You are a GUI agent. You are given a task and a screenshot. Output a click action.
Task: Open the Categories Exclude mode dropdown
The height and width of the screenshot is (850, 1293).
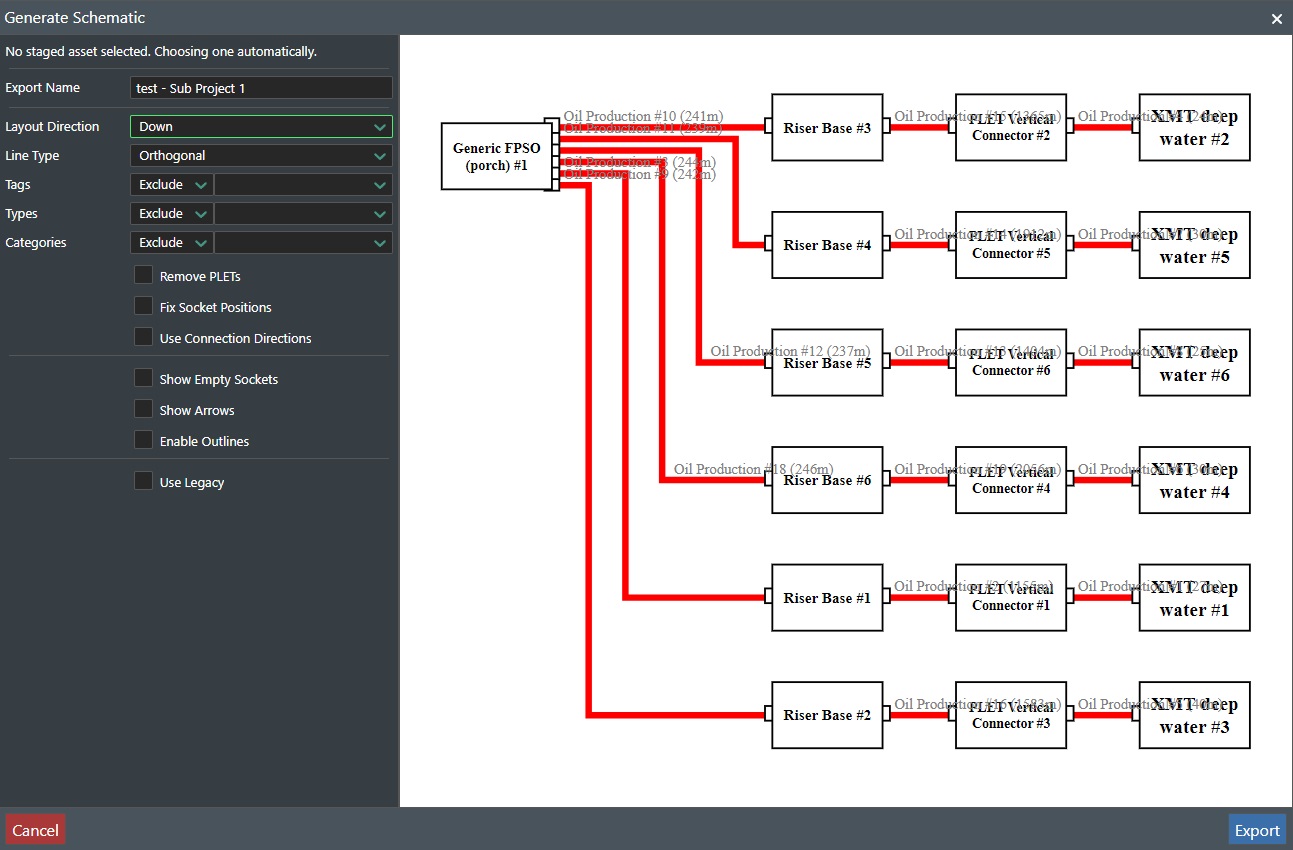point(171,243)
